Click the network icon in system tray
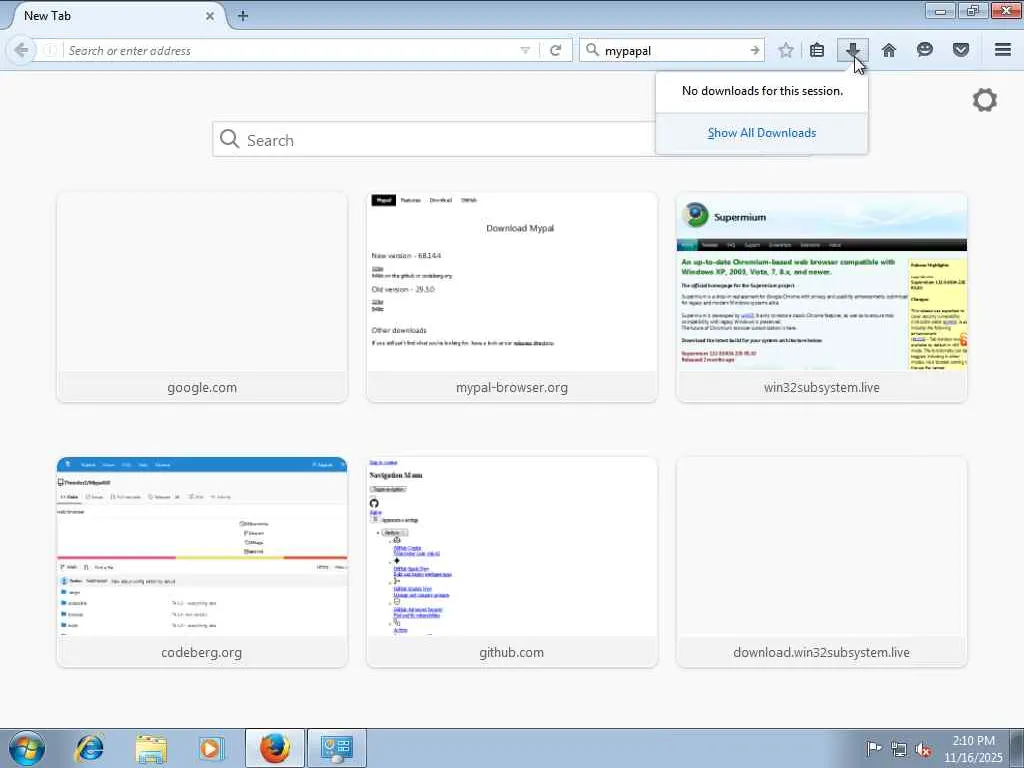The height and width of the screenshot is (768, 1024). point(899,749)
